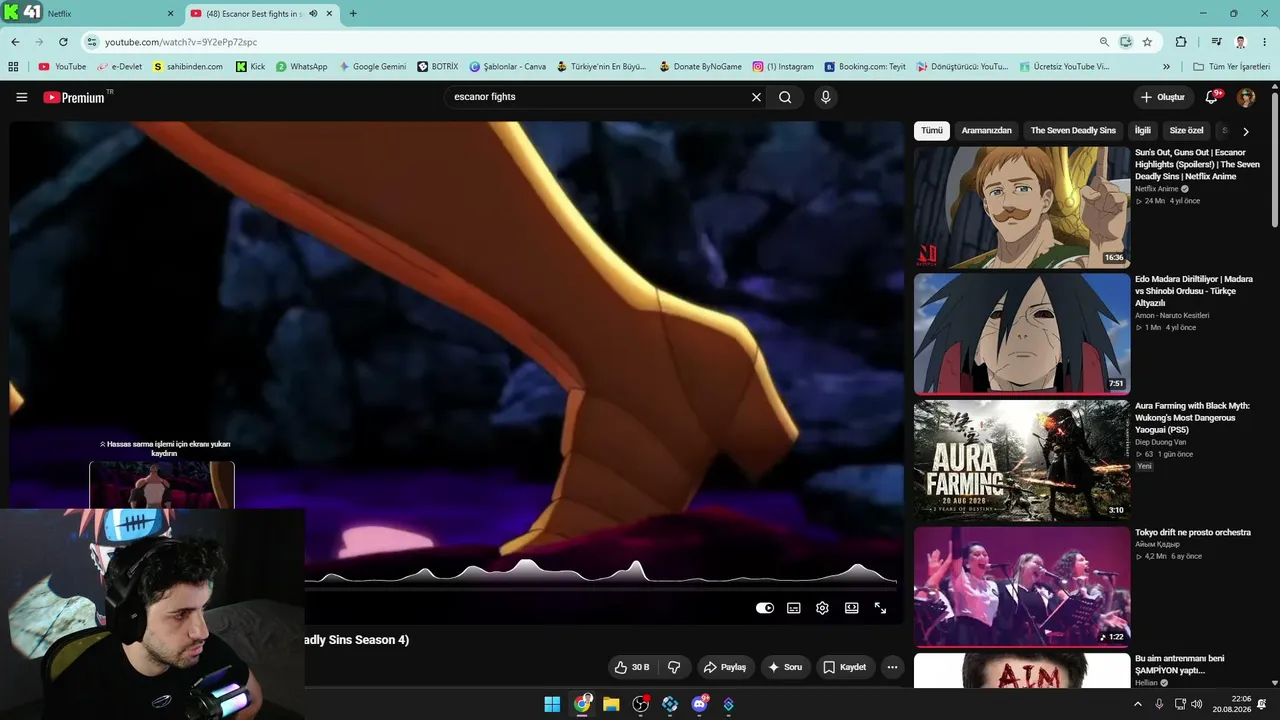Save the video with Kaydet
The image size is (1280, 720).
coord(845,667)
